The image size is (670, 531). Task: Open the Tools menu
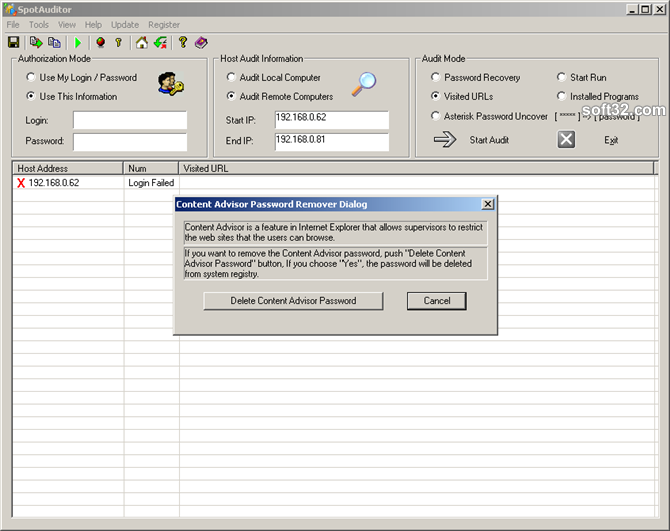pyautogui.click(x=39, y=25)
